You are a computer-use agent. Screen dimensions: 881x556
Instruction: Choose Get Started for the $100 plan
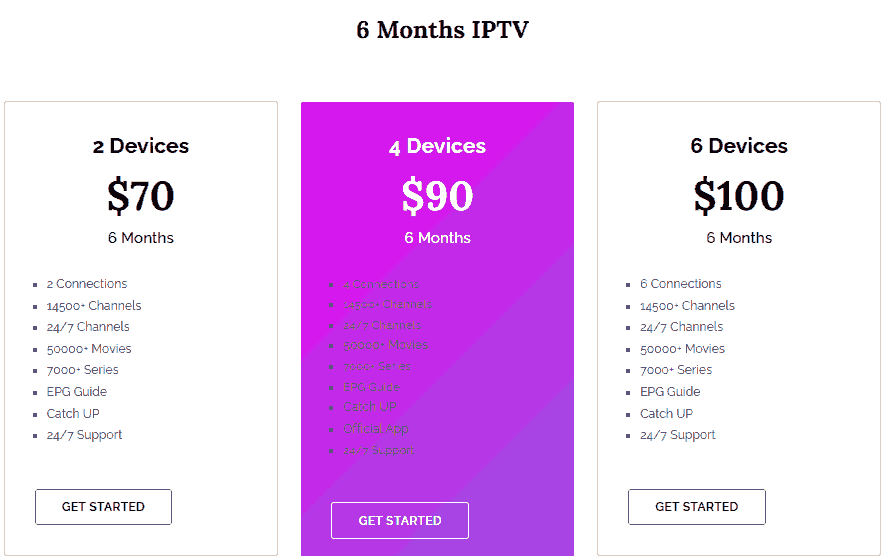(696, 507)
